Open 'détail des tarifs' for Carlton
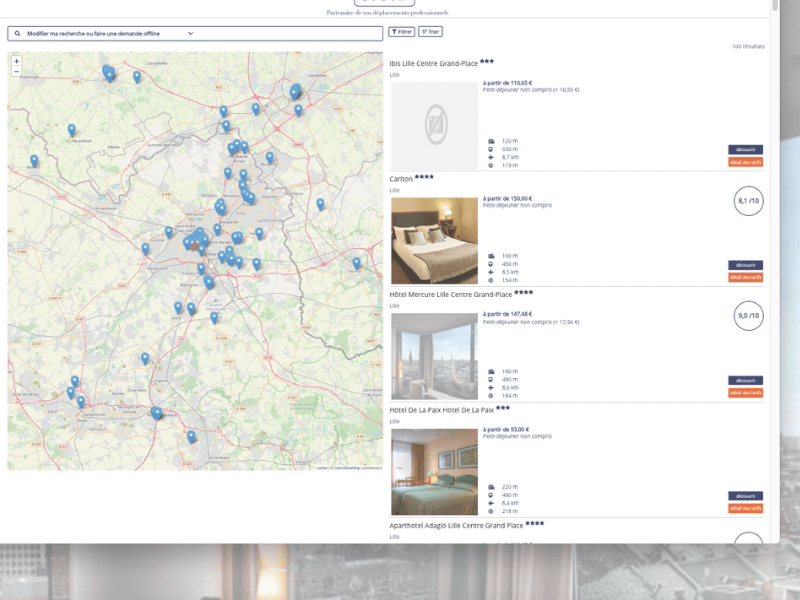Image resolution: width=800 pixels, height=600 pixels. [x=745, y=278]
